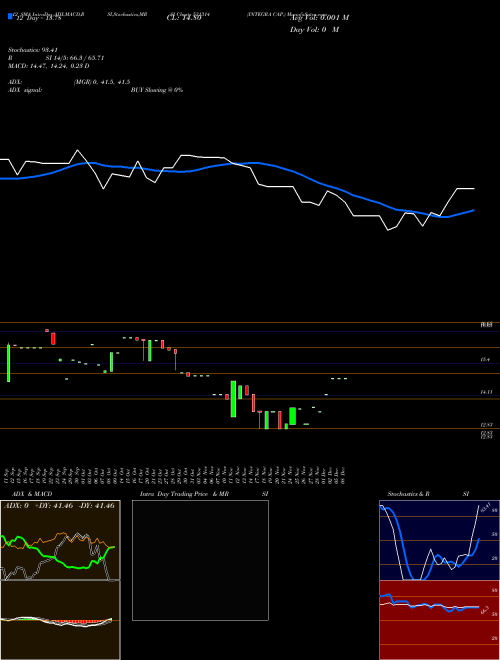Click the 'ADX: 0 +DY: 41.46 -DY: 41.46' header

coord(59,506)
